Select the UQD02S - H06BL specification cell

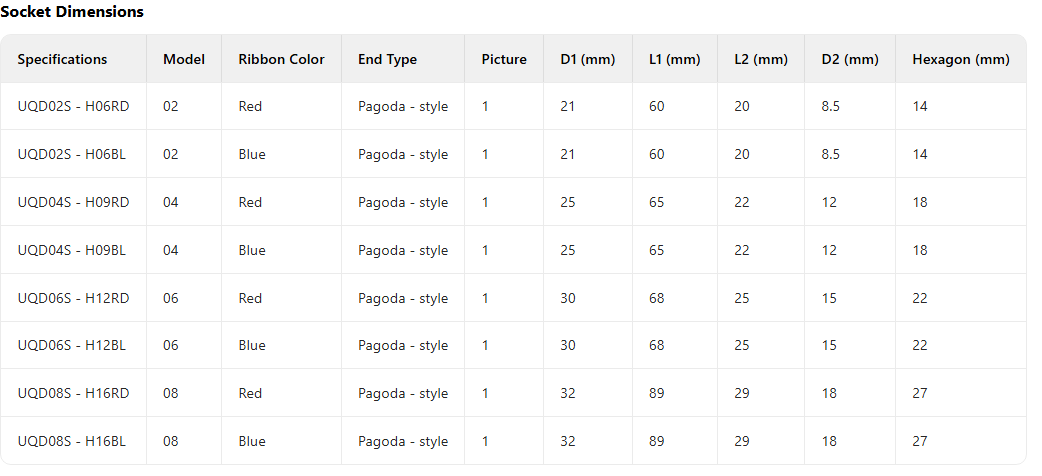coord(72,154)
